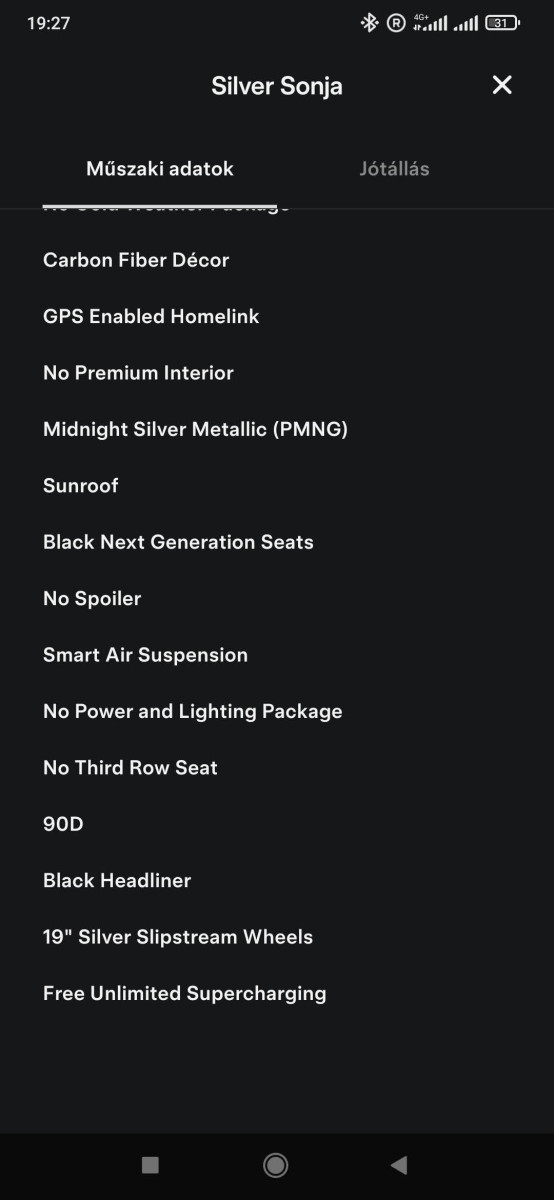Tap the battery indicator in status bar
Screen dimensions: 554x1200
pos(502,22)
